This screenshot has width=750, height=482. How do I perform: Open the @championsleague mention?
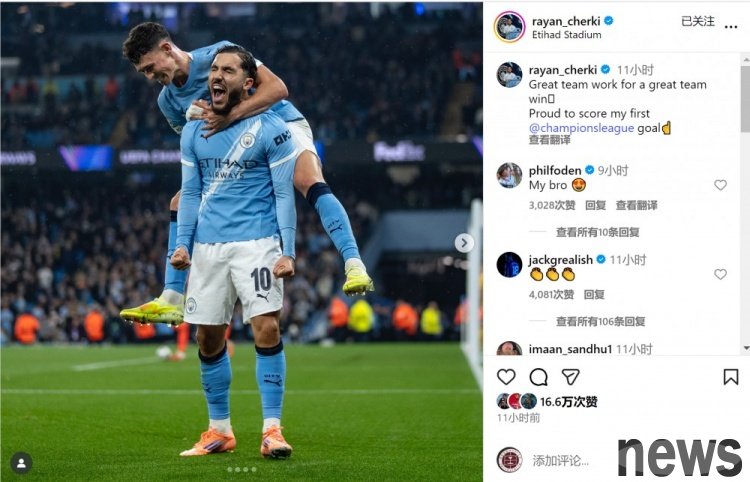click(x=581, y=128)
